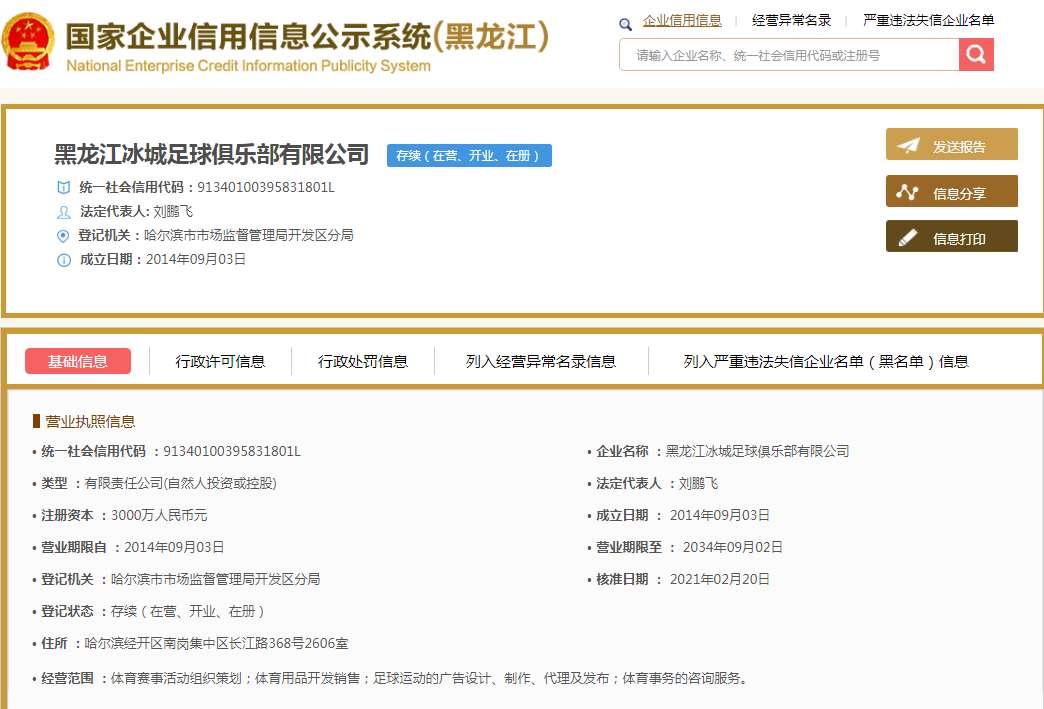Click the 登记状态 value 存续
Screen dimensions: 1044x709
[x=188, y=611]
